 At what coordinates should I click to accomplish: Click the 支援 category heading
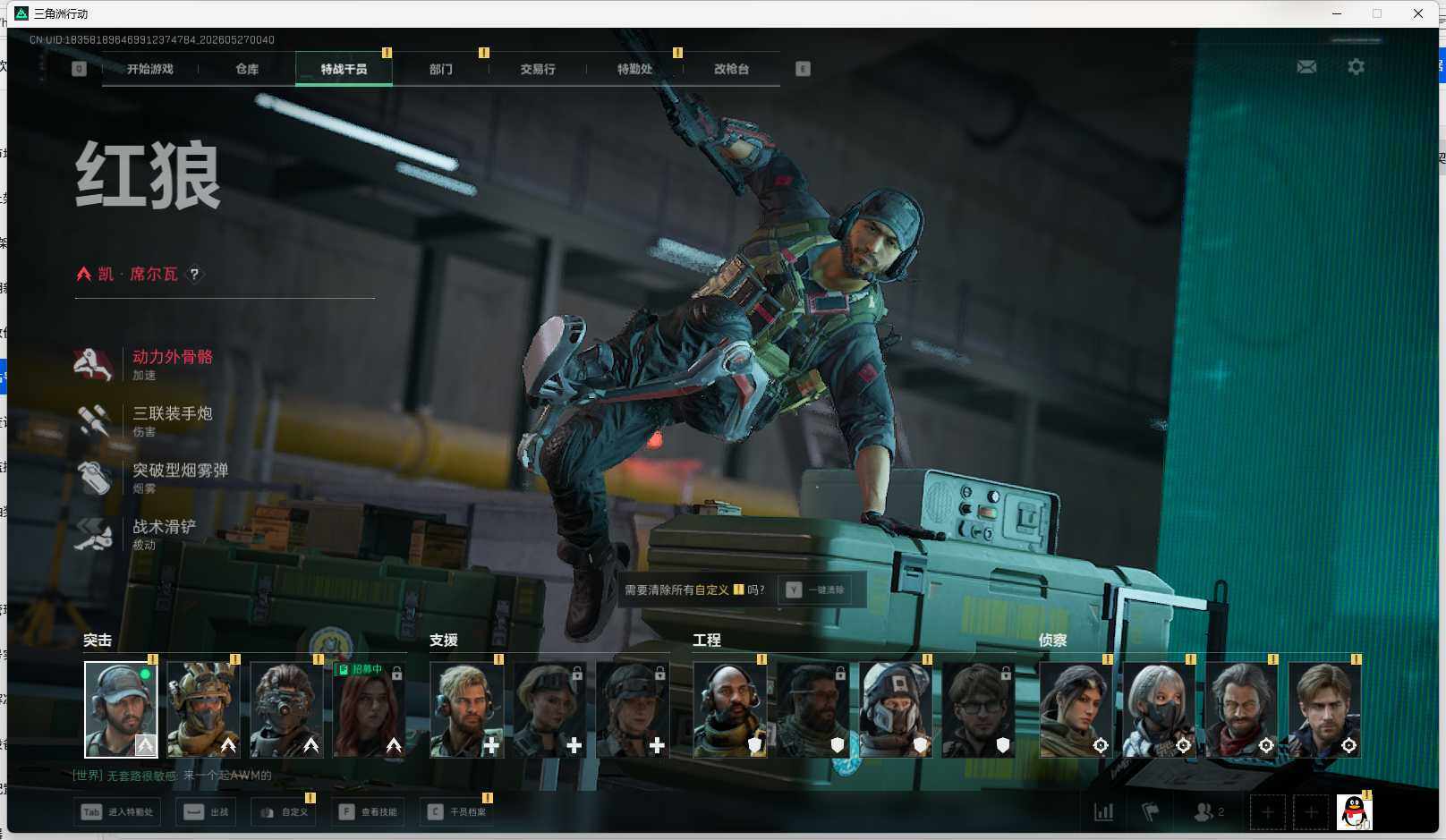[x=444, y=641]
